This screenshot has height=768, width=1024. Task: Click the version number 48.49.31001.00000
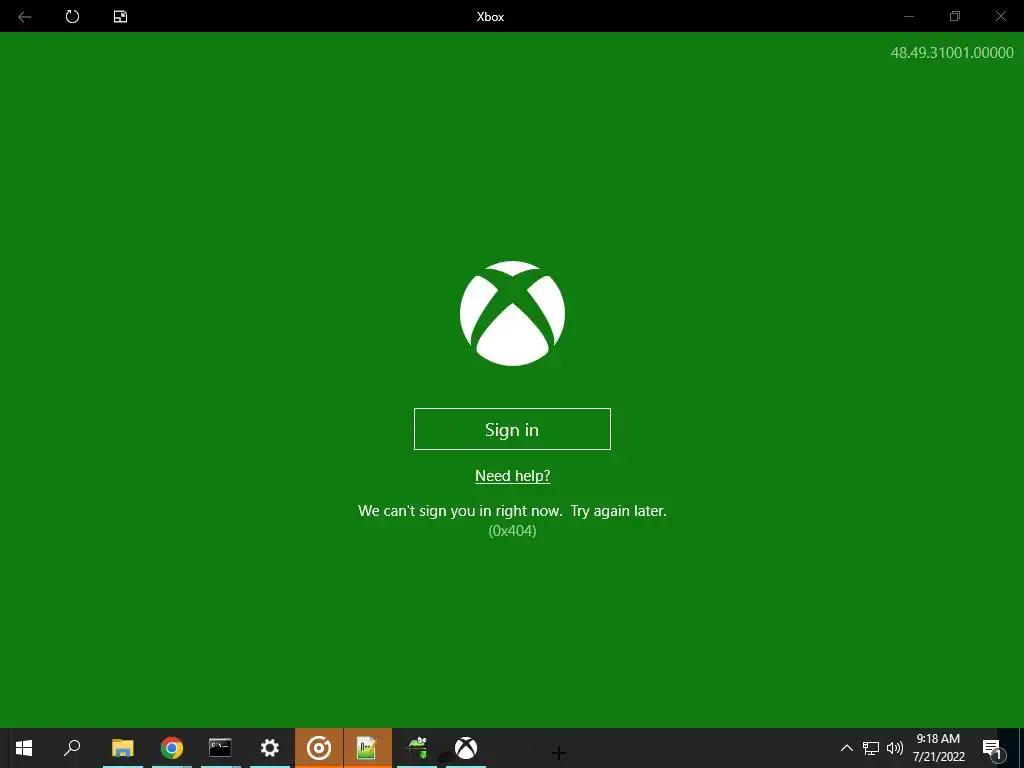tap(952, 53)
